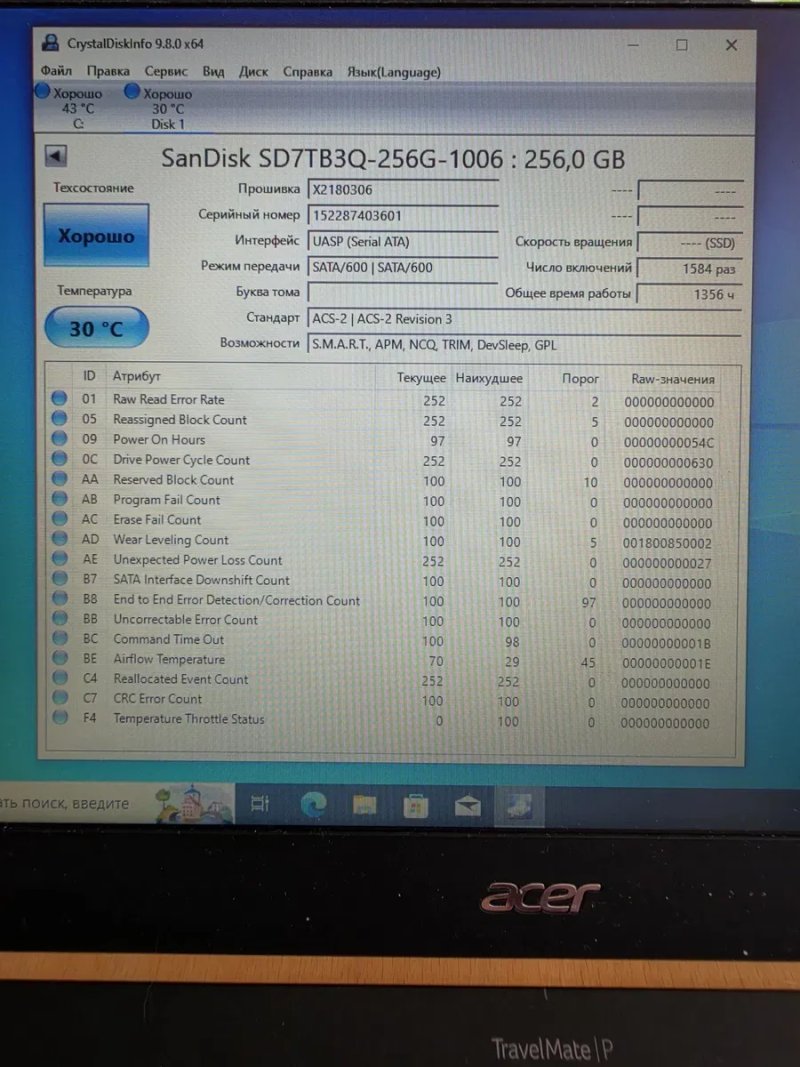The height and width of the screenshot is (1067, 800).
Task: Open the Файл menu
Action: click(x=56, y=71)
